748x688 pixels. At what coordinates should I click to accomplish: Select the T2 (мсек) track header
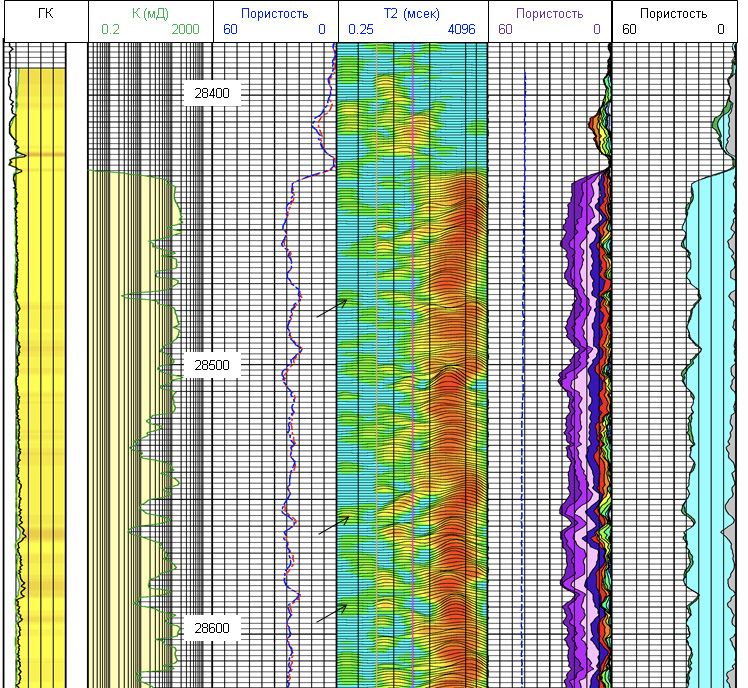[x=411, y=14]
